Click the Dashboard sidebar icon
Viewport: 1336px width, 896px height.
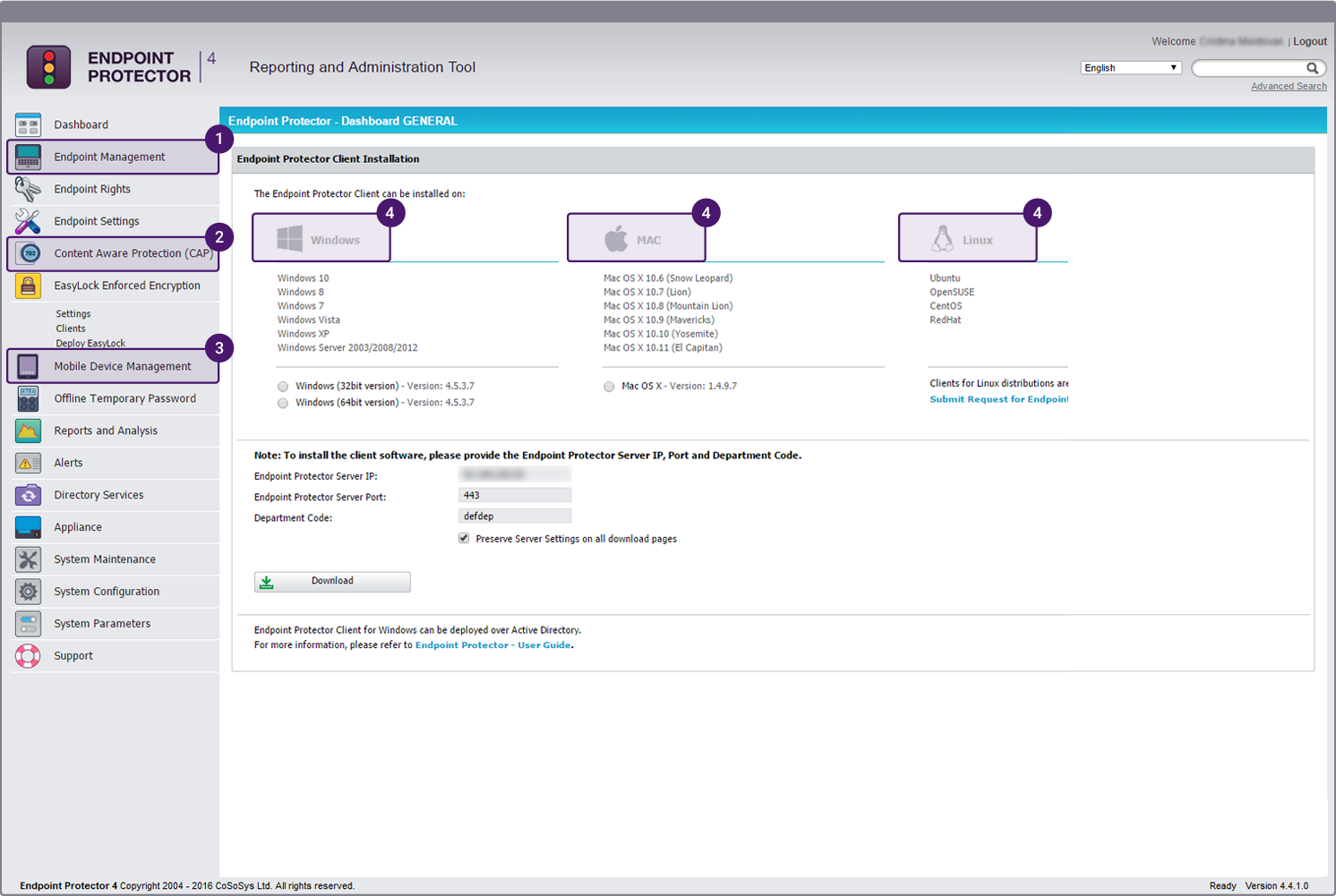pyautogui.click(x=28, y=124)
